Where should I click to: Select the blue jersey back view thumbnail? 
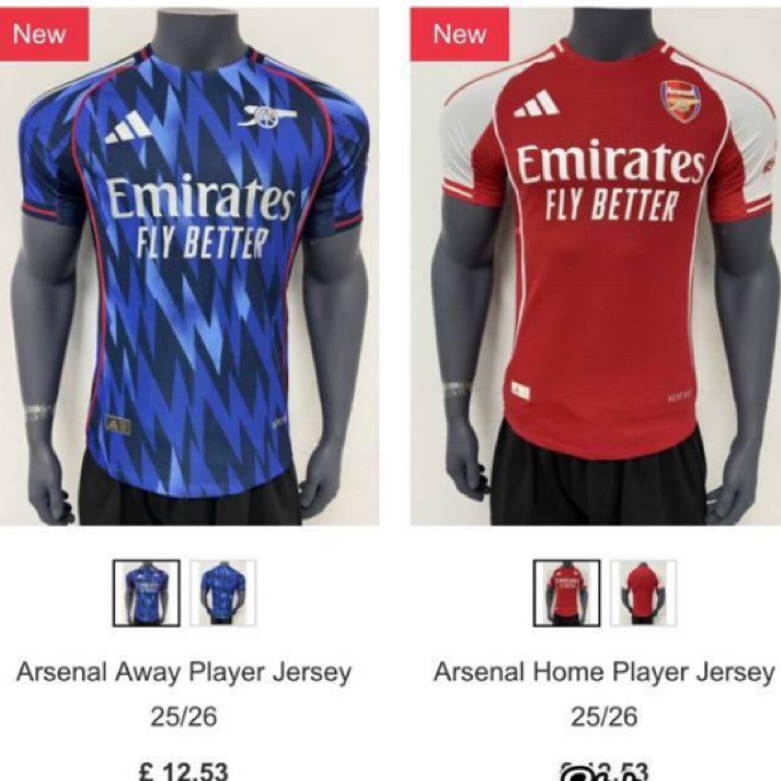(223, 593)
